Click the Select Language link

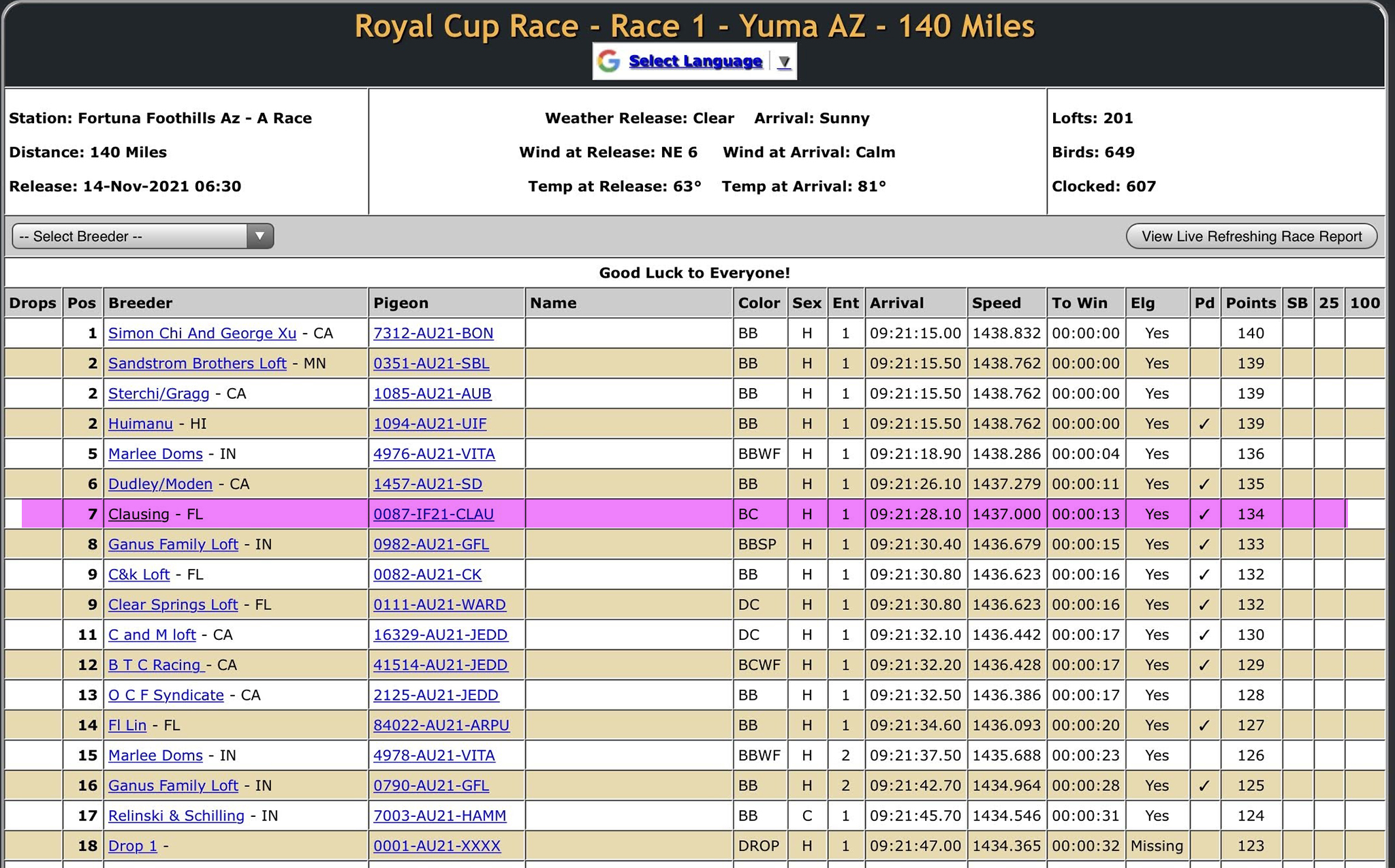695,61
